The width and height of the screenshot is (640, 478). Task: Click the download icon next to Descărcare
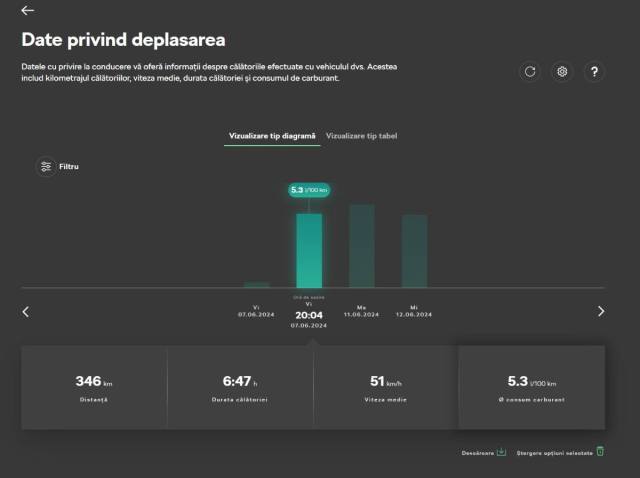pos(502,451)
